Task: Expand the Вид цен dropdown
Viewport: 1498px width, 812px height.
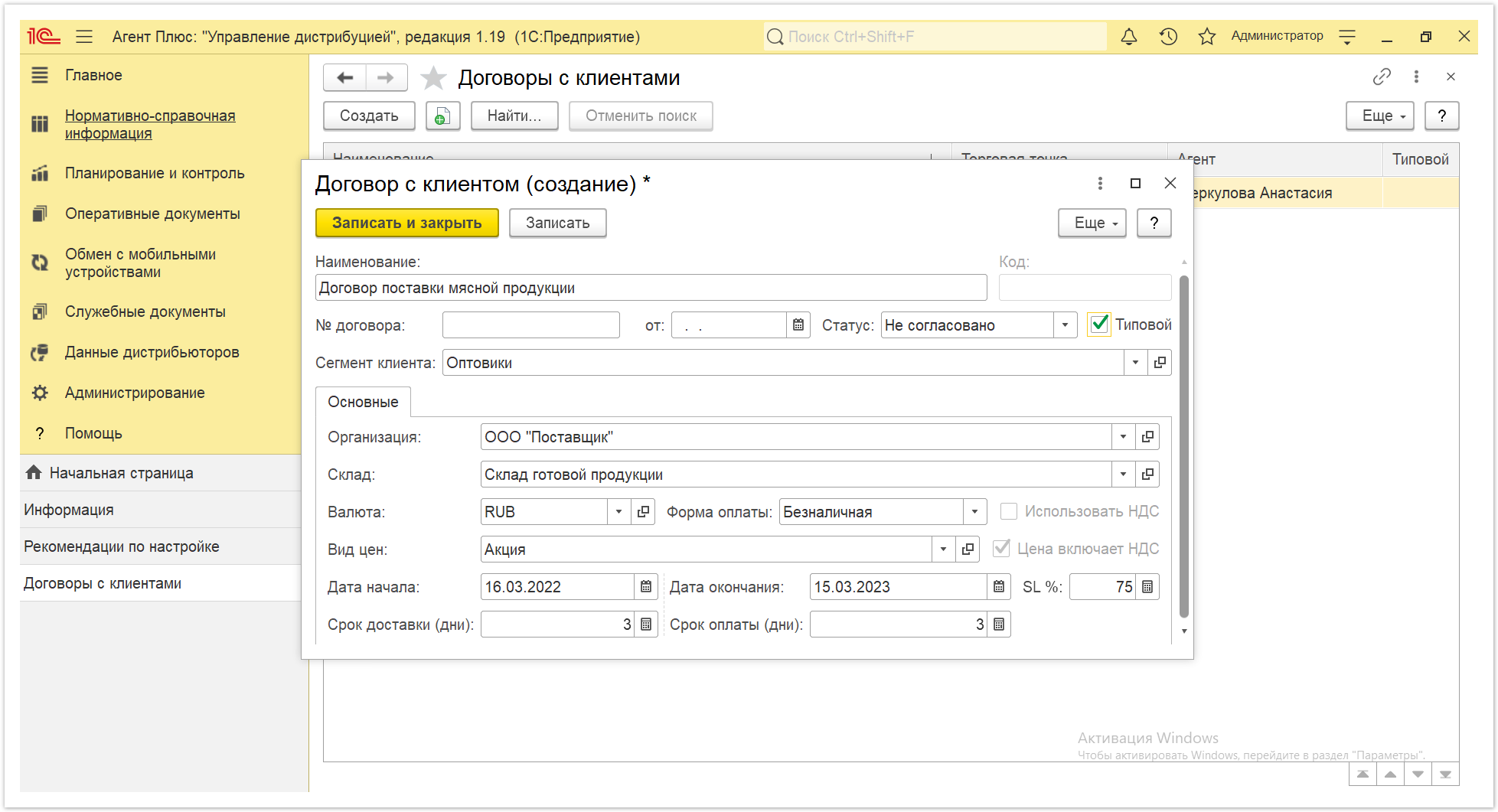Action: tap(943, 549)
